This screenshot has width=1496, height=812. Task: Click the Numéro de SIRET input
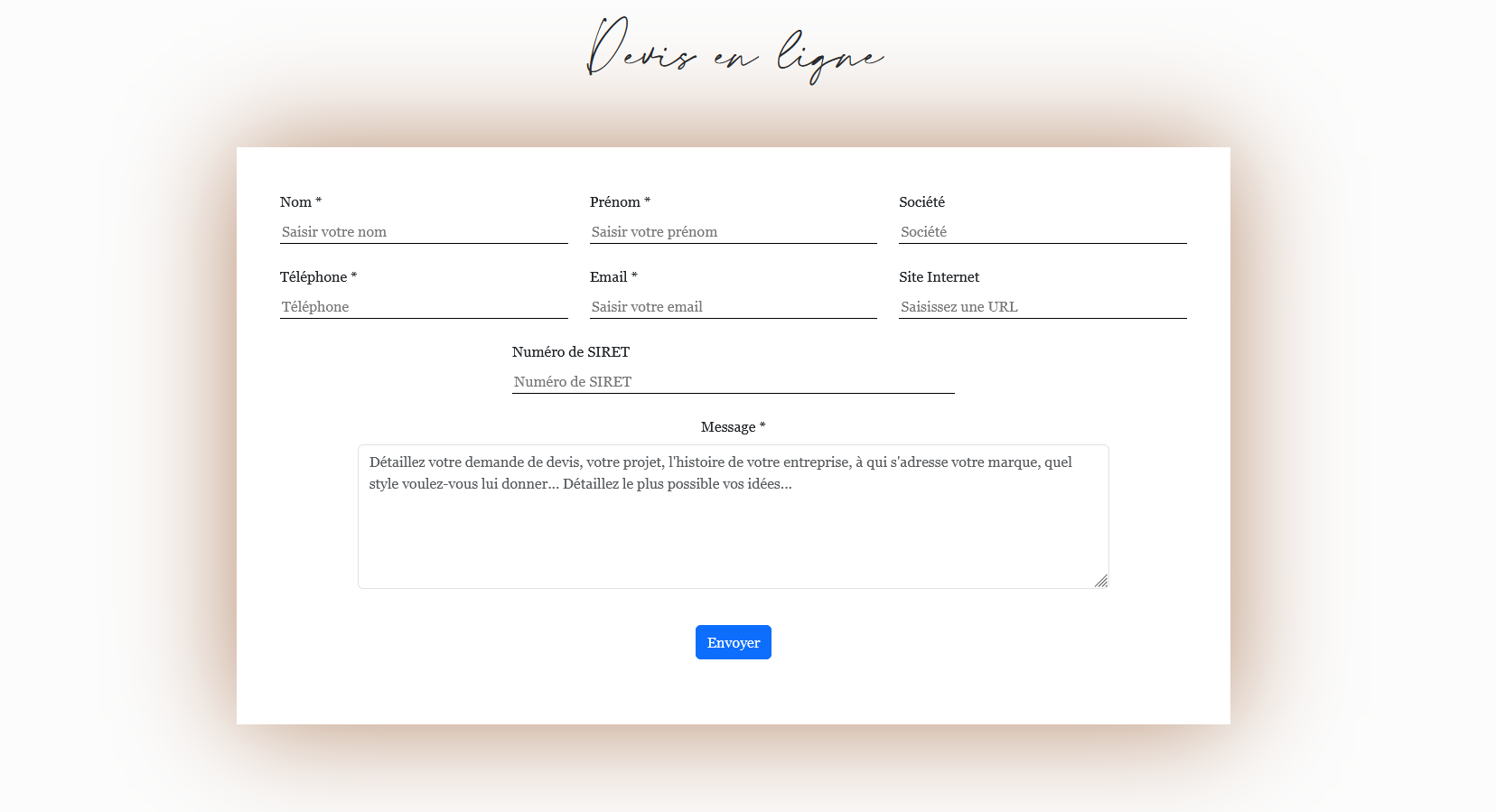click(x=733, y=382)
